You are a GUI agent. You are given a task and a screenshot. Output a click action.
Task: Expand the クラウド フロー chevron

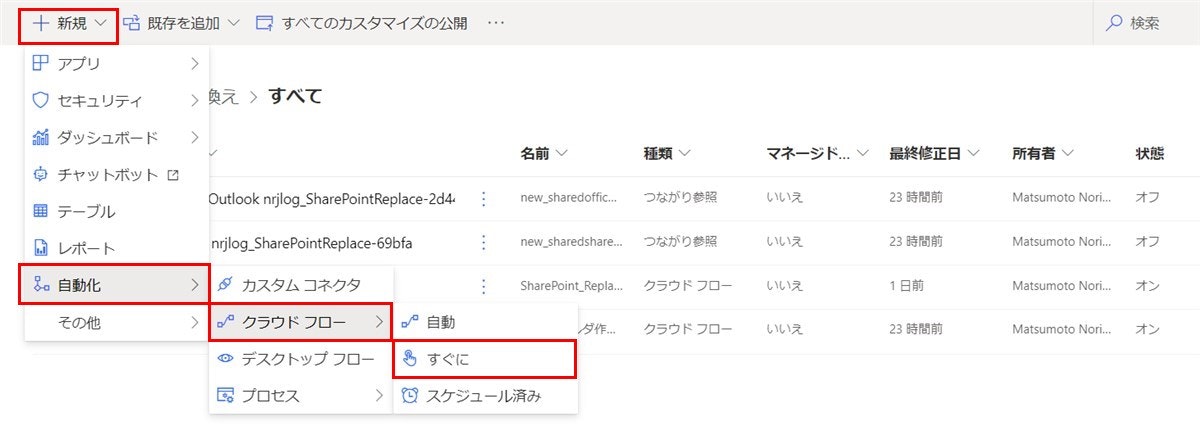tap(378, 322)
